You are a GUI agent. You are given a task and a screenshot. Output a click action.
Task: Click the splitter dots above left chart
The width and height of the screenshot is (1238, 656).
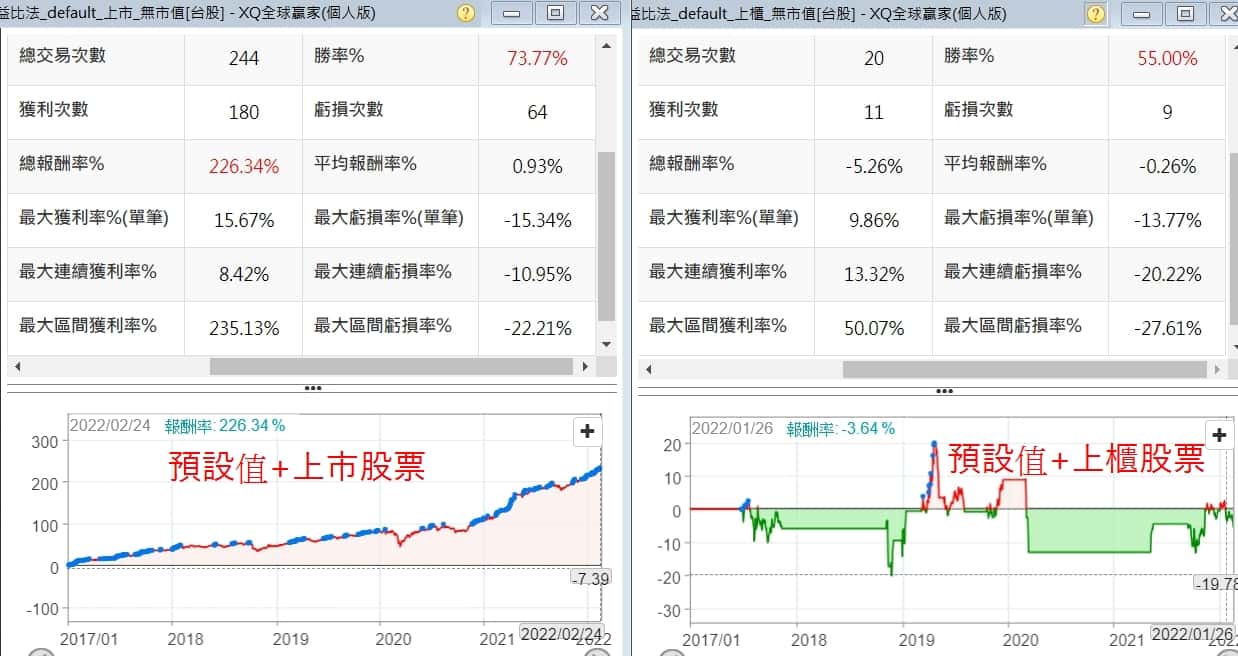click(312, 388)
